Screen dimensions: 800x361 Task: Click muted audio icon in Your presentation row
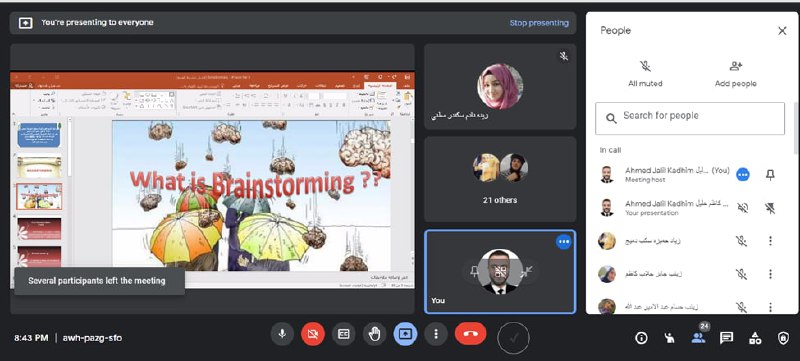click(743, 208)
